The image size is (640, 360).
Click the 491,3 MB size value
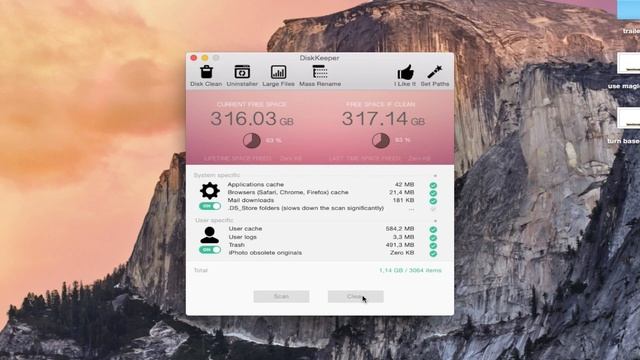click(400, 244)
